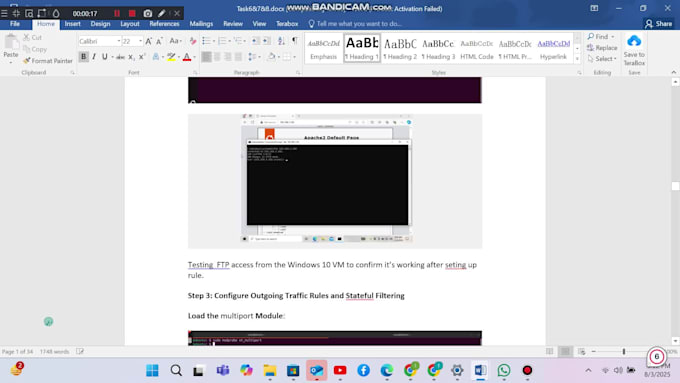Click the Cut command
This screenshot has width=680, height=383.
tap(33, 38)
